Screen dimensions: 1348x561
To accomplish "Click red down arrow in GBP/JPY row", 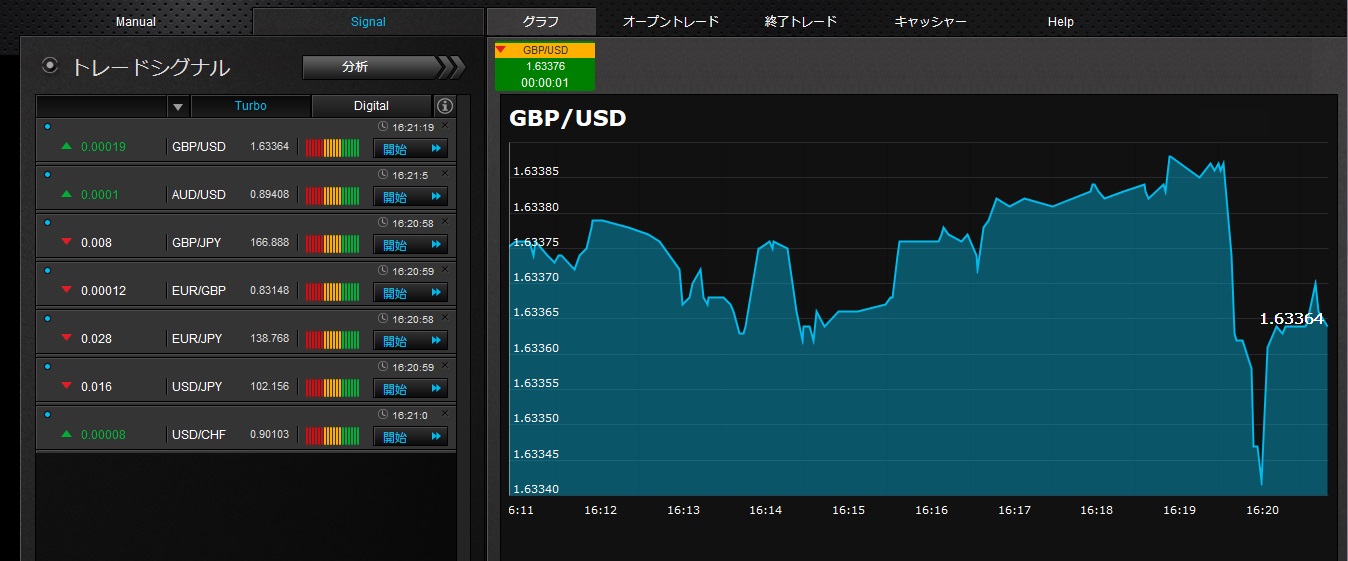I will coord(67,242).
